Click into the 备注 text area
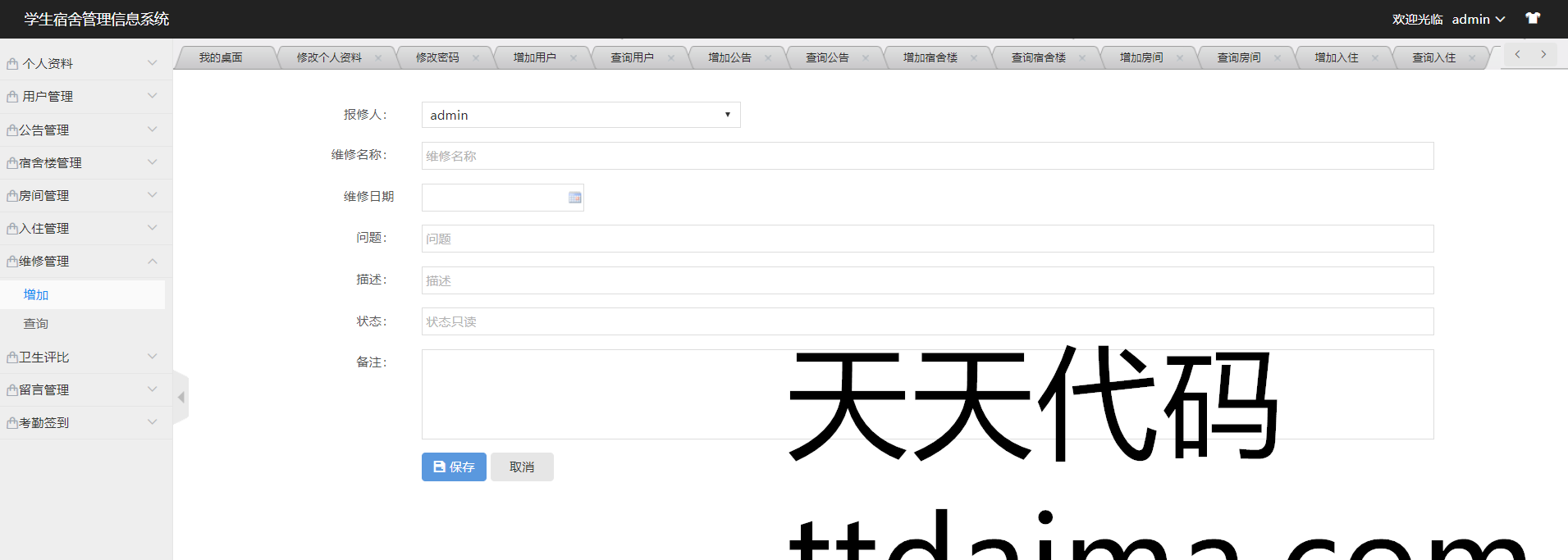This screenshot has width=1568, height=560. pyautogui.click(x=599, y=394)
